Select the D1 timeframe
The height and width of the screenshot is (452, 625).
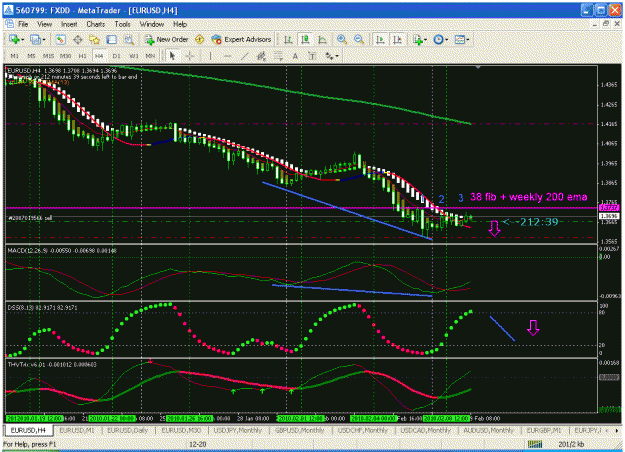coord(116,56)
